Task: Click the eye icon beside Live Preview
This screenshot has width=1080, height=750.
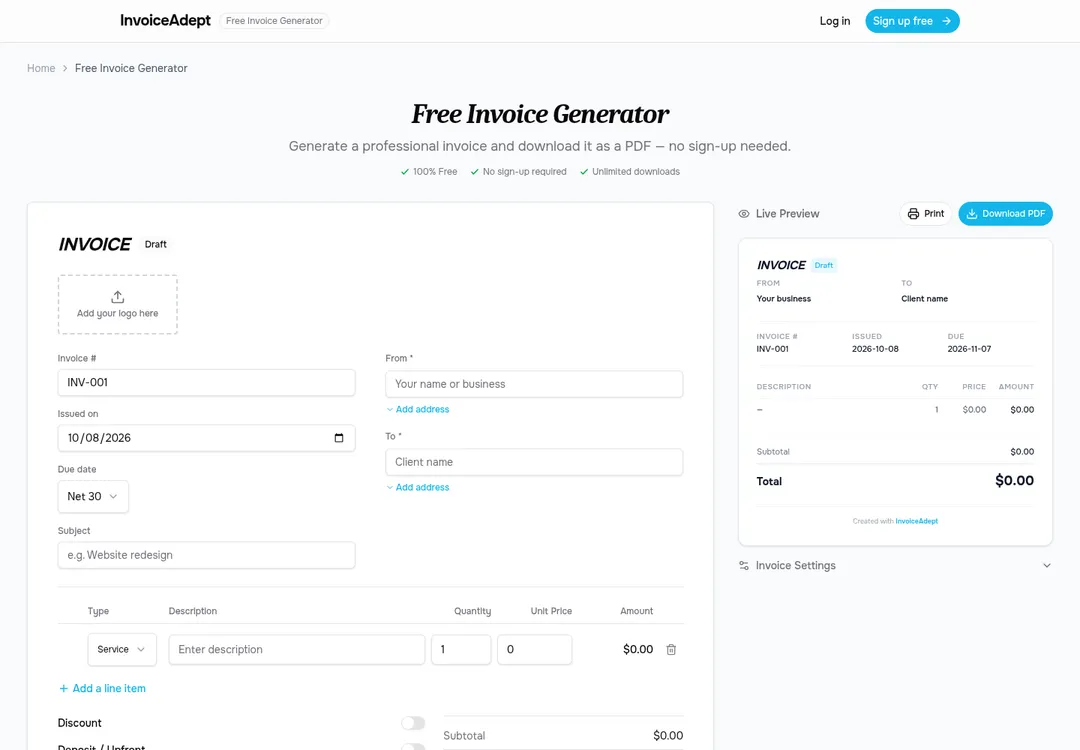Action: click(744, 213)
